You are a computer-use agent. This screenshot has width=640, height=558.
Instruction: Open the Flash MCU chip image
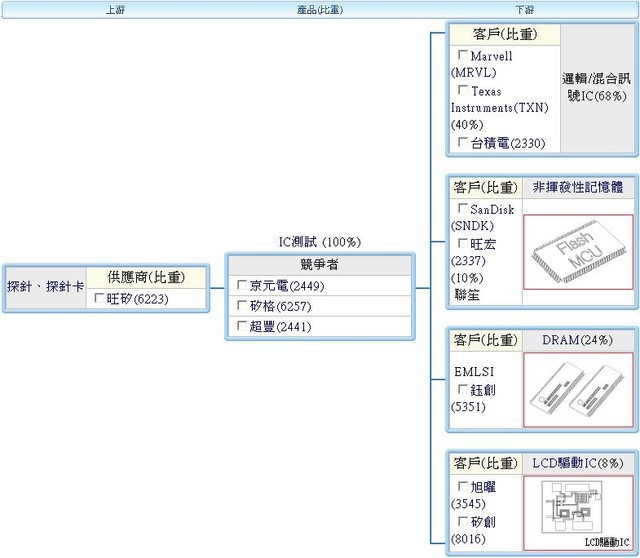pyautogui.click(x=578, y=252)
